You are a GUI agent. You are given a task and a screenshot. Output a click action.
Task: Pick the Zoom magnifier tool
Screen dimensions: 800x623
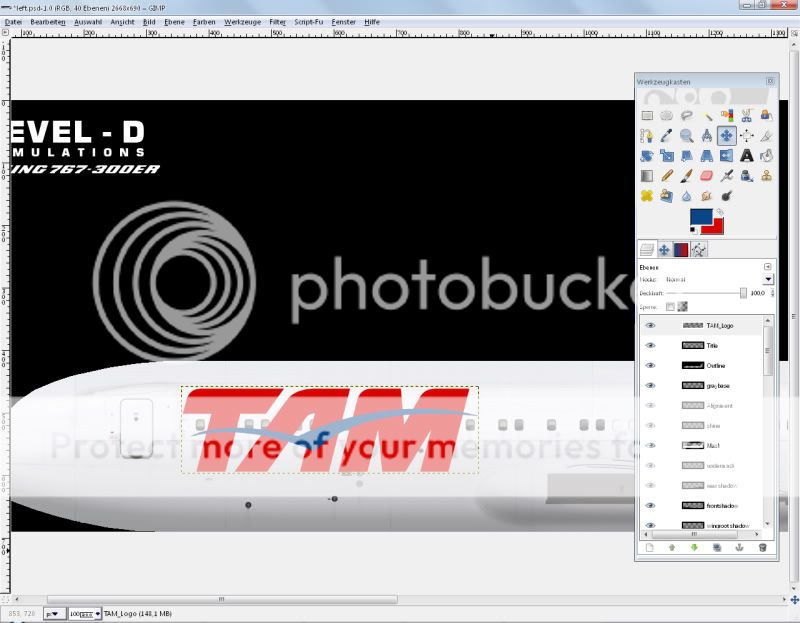click(x=686, y=135)
